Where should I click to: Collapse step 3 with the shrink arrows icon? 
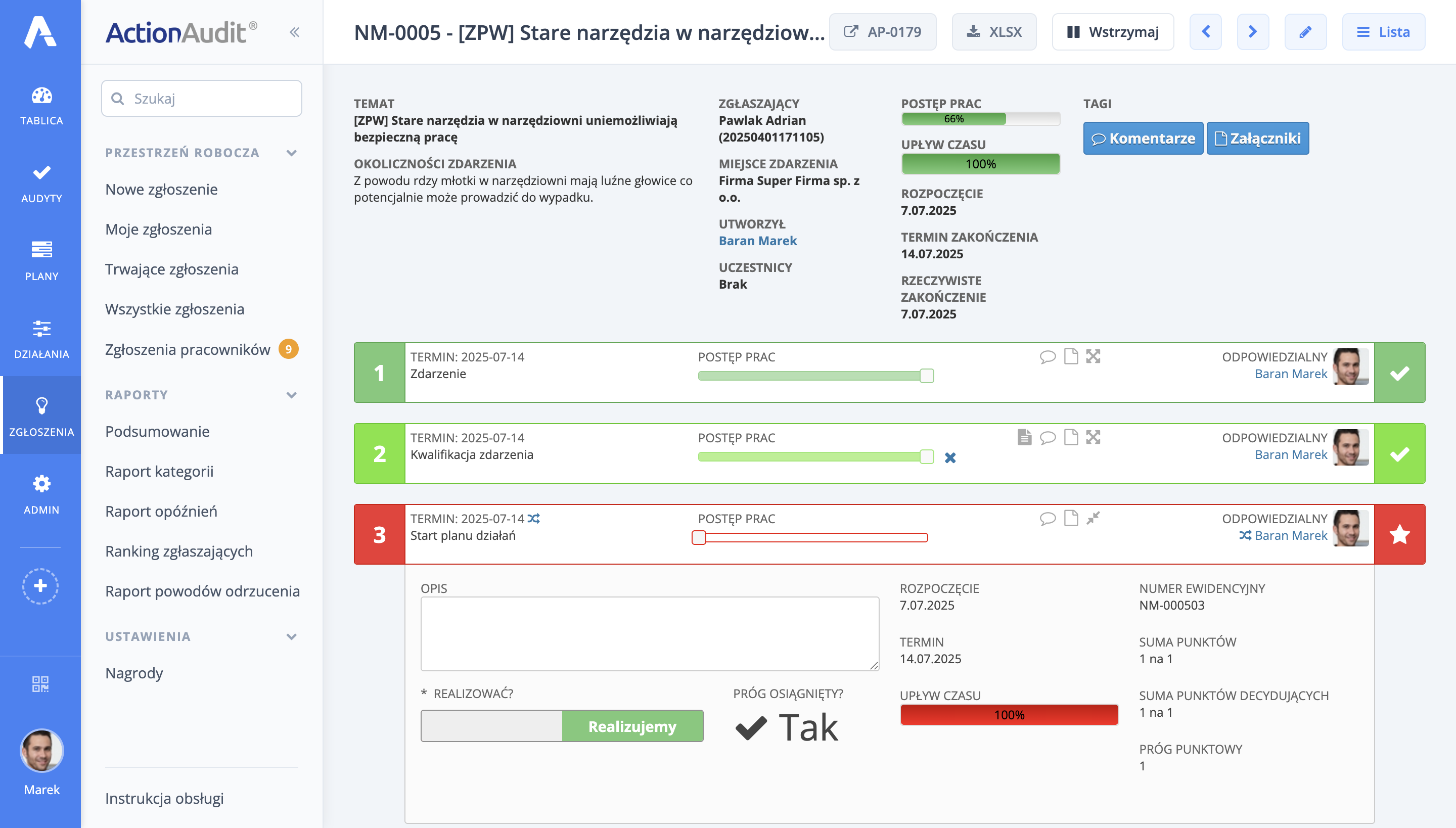pos(1093,518)
